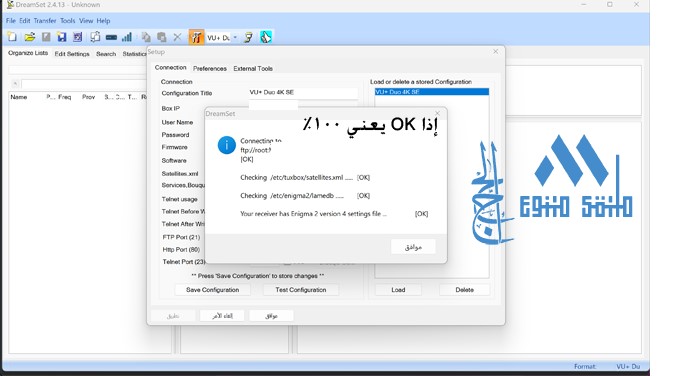Switch to the External Tools tab
Screen dimensions: 674x376
coord(253,68)
